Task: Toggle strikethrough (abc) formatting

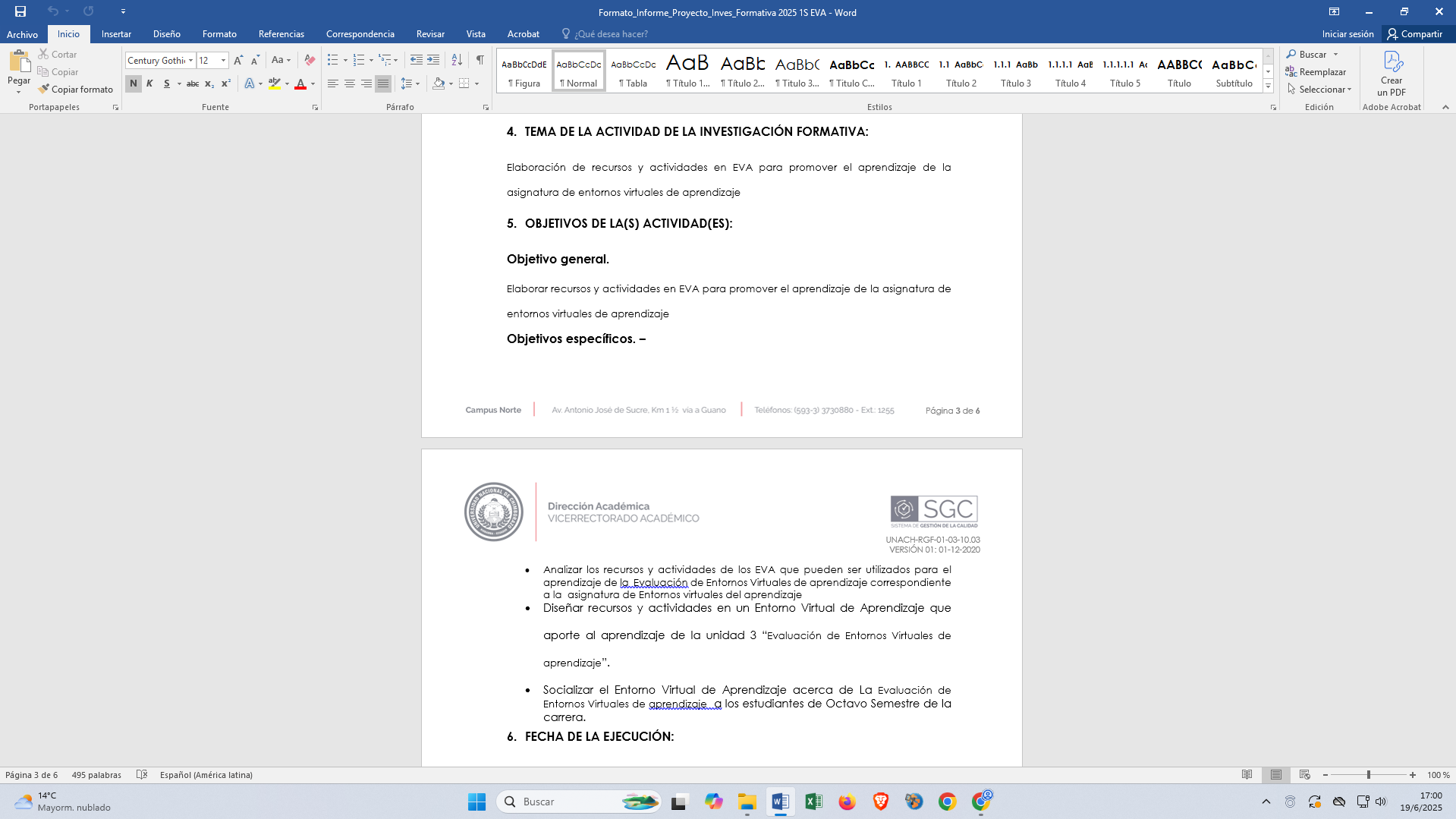Action: point(193,83)
